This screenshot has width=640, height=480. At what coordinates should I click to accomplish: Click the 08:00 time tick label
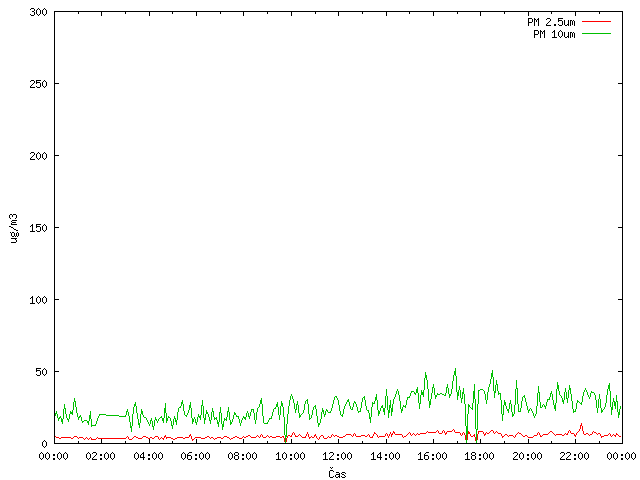pos(242,456)
